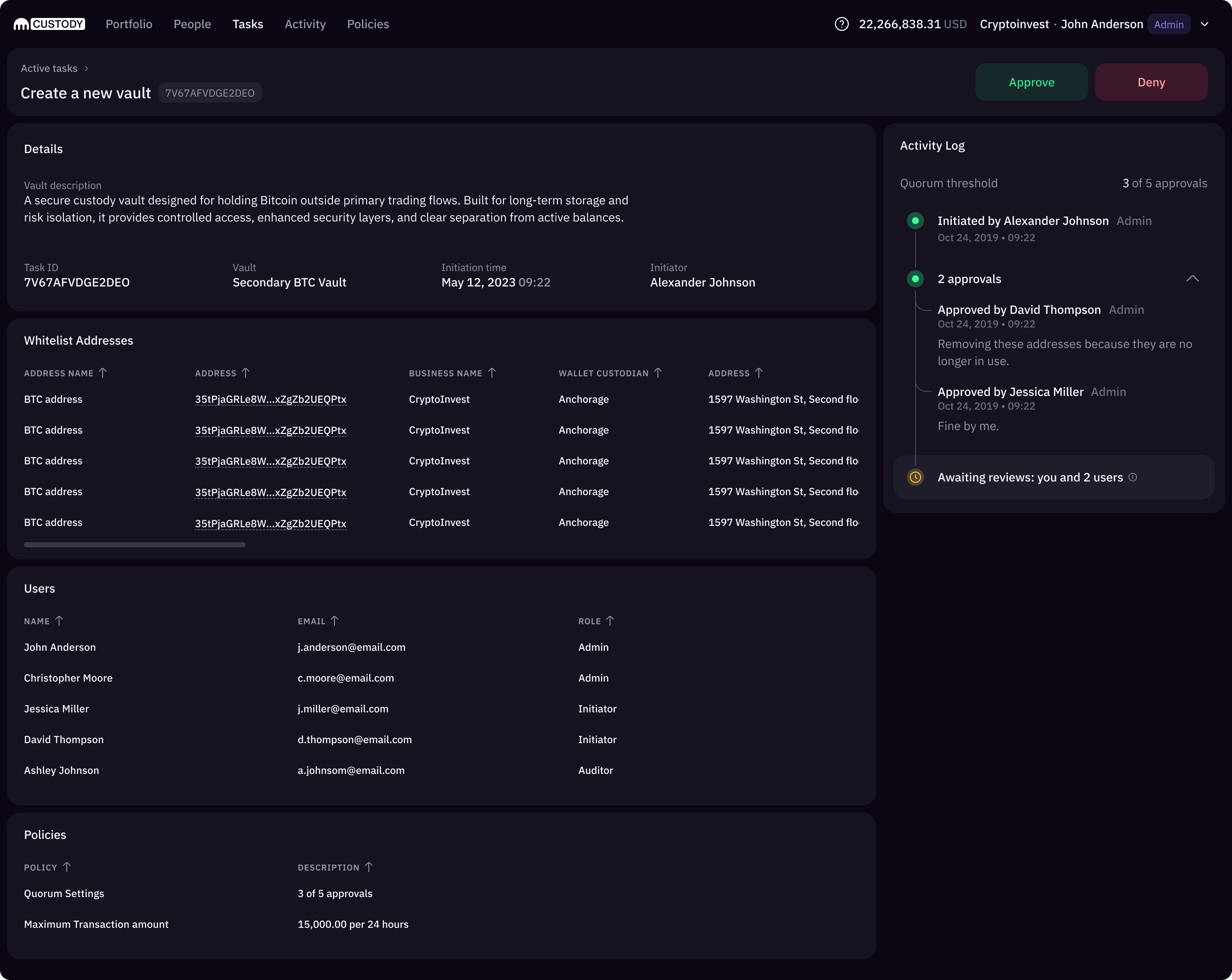The image size is (1232, 980).
Task: Select the Christopher Moore user row
Action: (x=441, y=678)
